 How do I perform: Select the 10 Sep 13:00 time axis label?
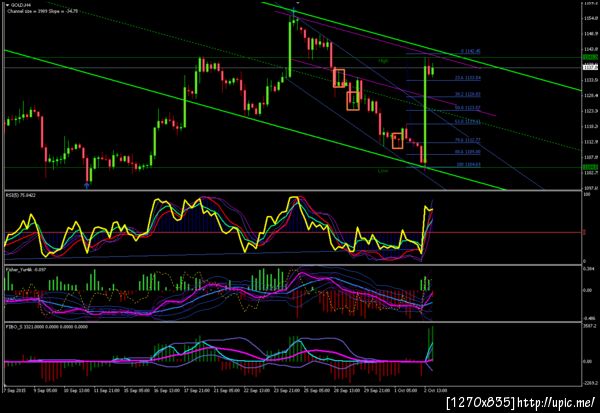77,391
